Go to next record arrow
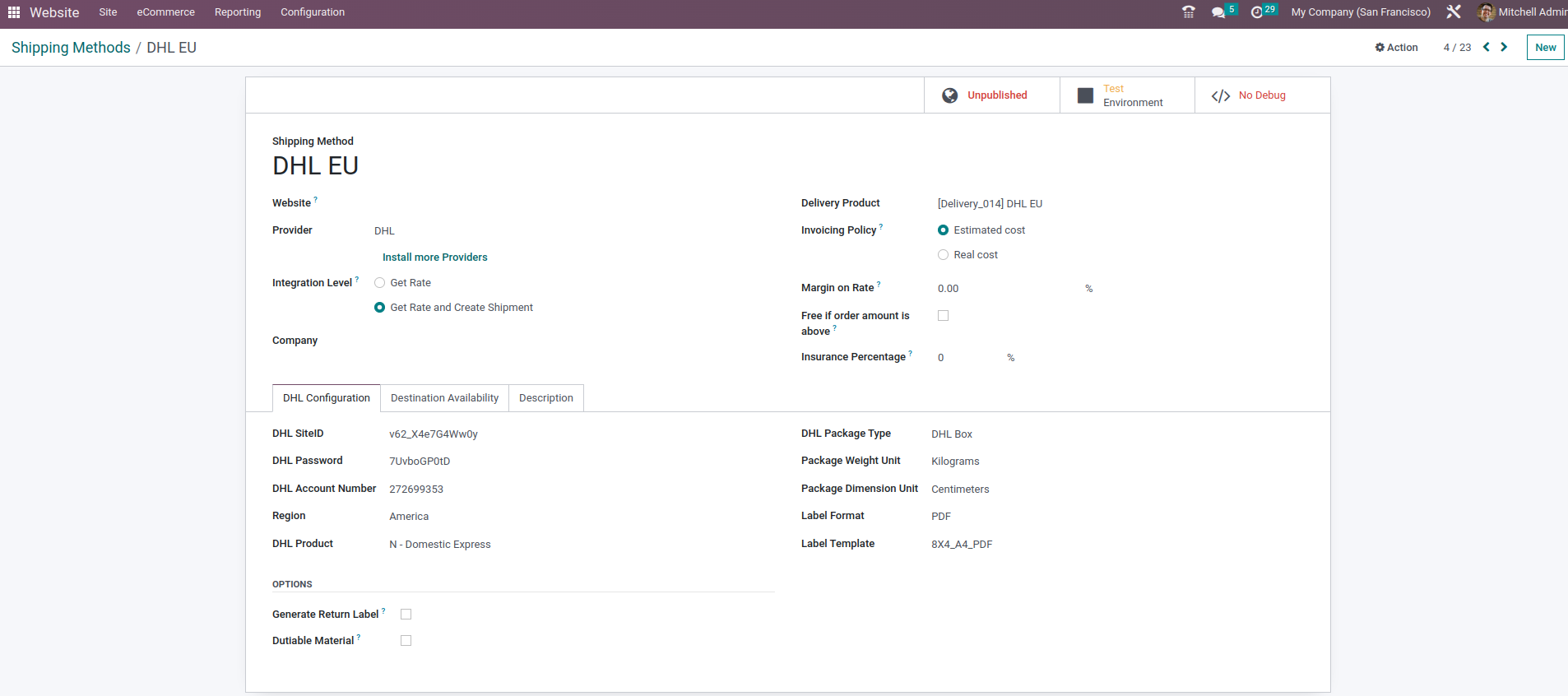1568x696 pixels. point(1504,47)
